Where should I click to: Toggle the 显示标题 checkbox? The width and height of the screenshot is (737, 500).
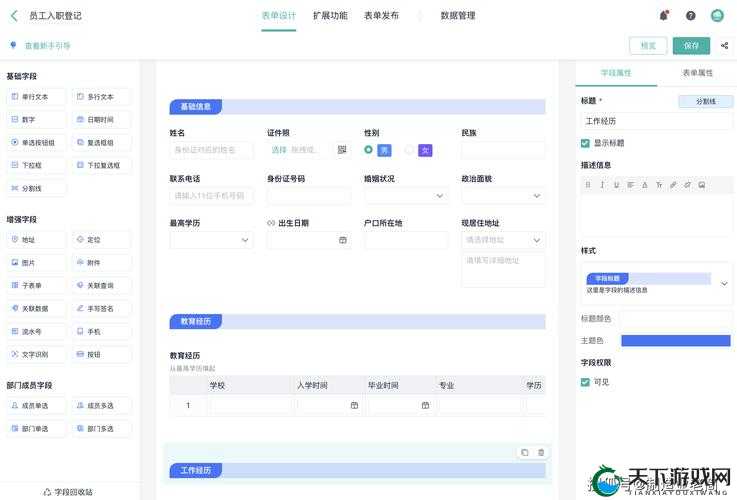585,143
